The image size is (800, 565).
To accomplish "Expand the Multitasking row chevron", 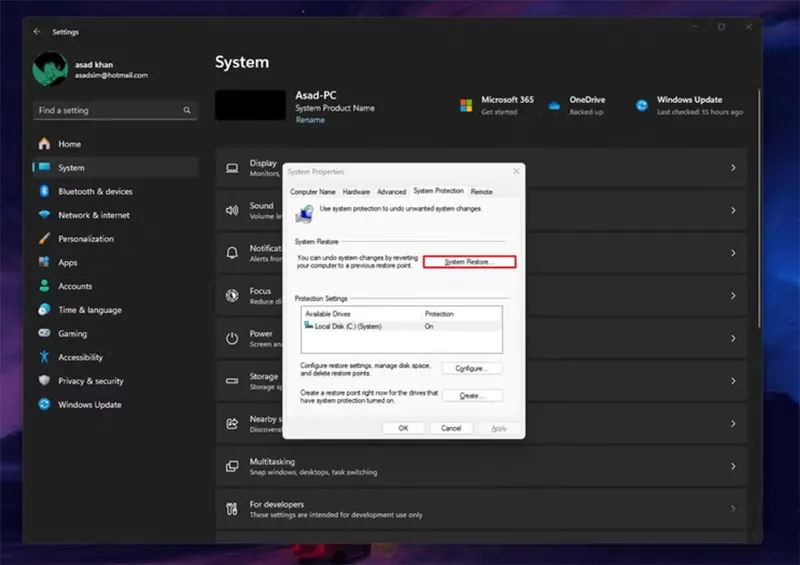I will (x=733, y=466).
